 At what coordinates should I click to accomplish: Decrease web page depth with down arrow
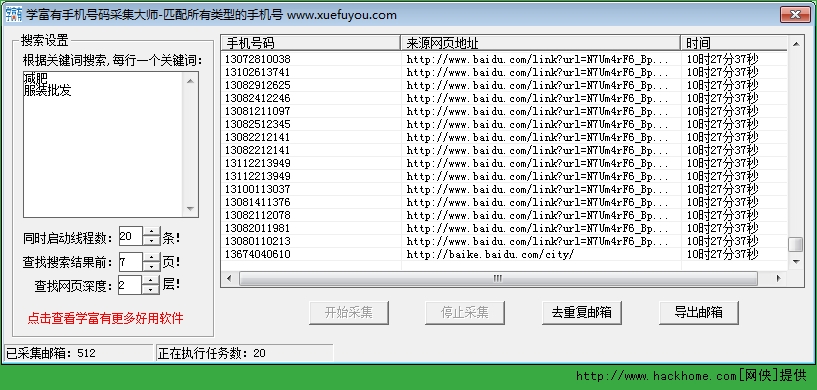[x=151, y=289]
